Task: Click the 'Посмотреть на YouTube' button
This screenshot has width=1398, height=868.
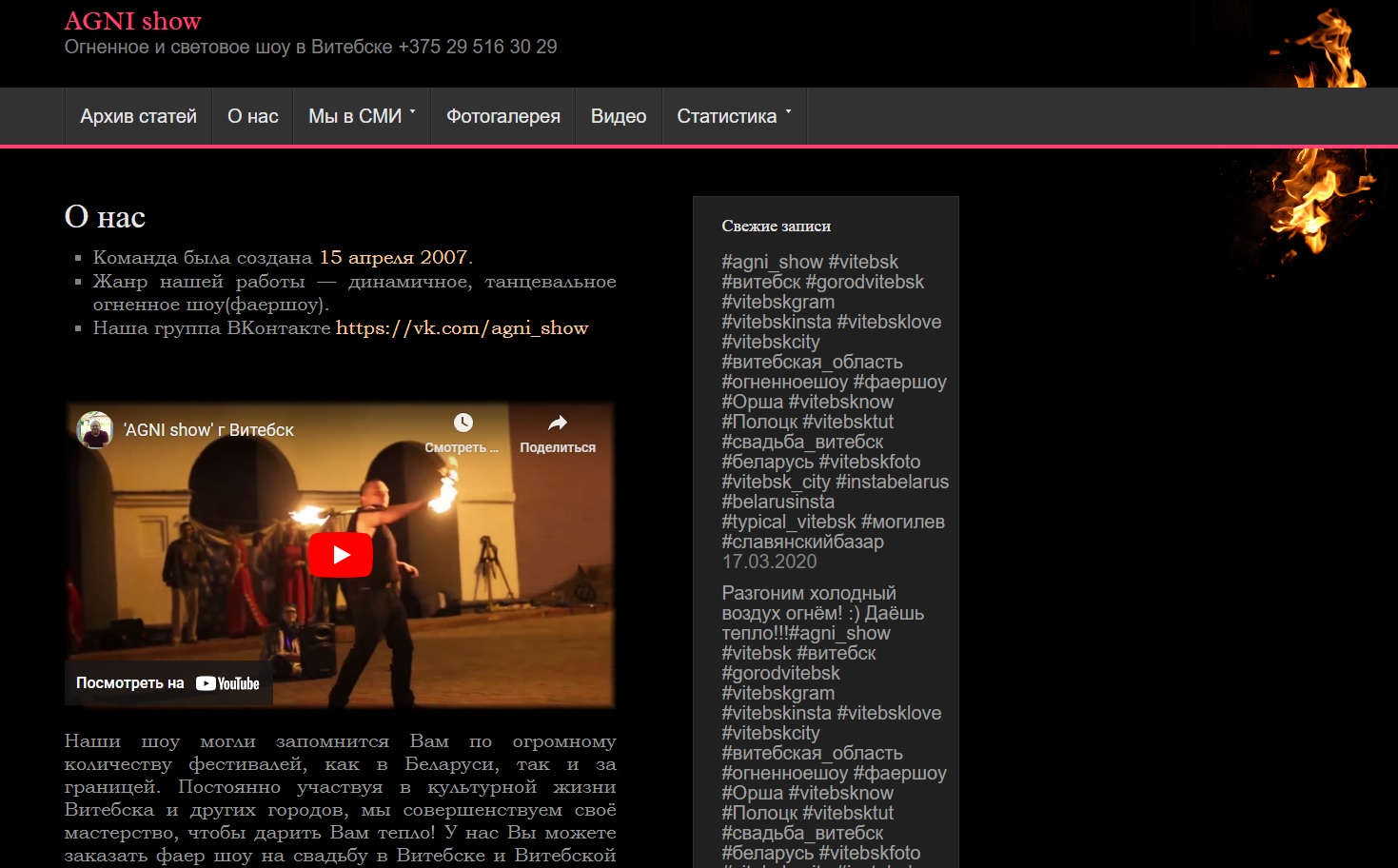Action: pyautogui.click(x=168, y=683)
